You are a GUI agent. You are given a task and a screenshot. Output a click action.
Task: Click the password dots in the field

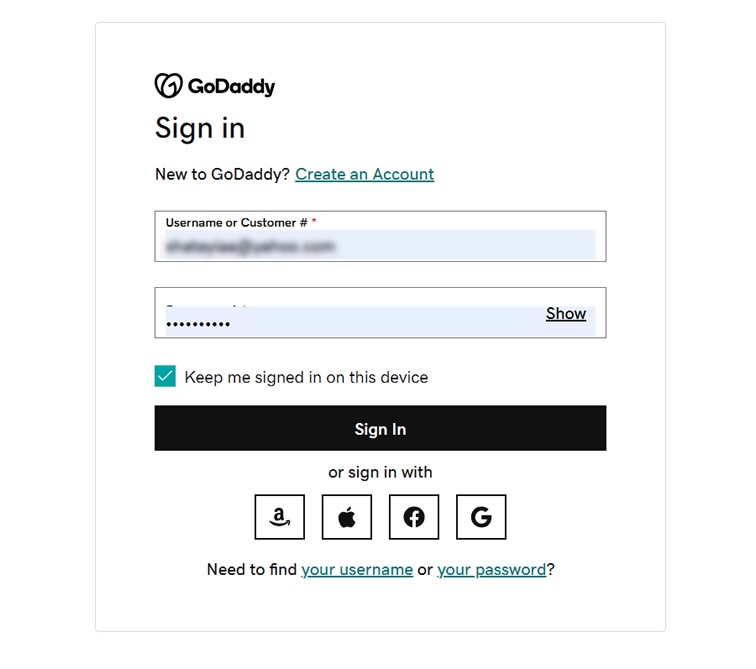(x=198, y=324)
